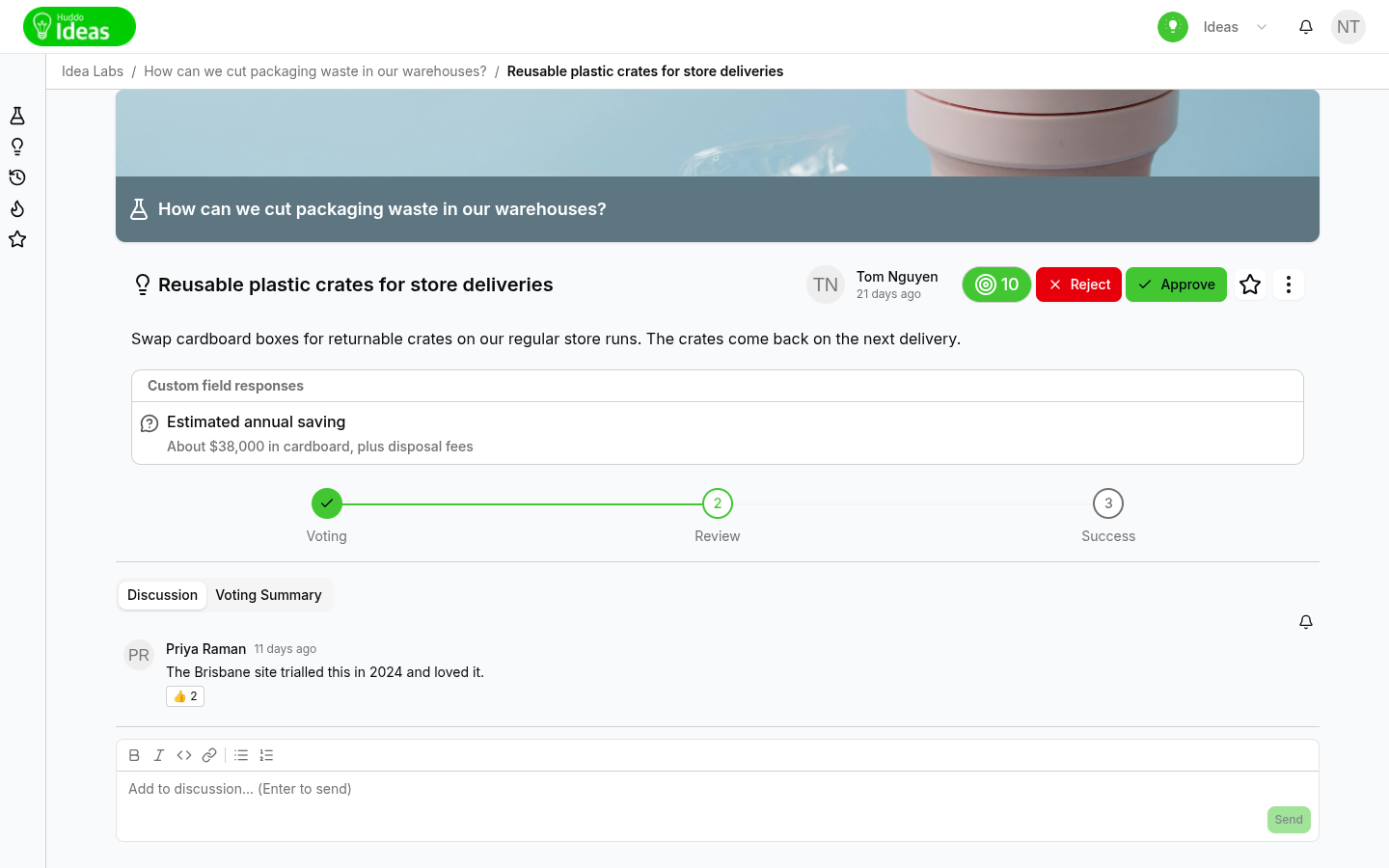Click the 'Priya Raman' commenter name

tap(206, 649)
